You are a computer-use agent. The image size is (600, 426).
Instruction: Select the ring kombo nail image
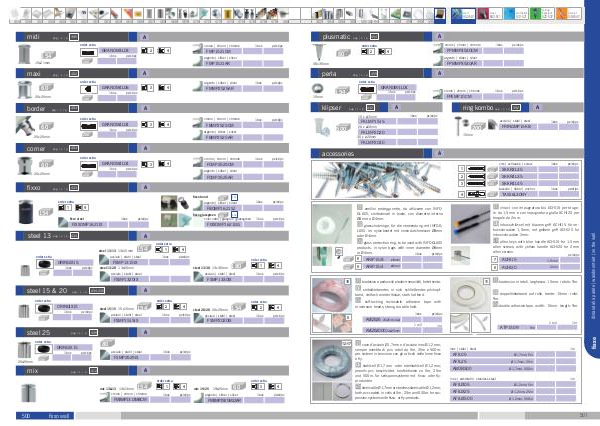(x=460, y=126)
